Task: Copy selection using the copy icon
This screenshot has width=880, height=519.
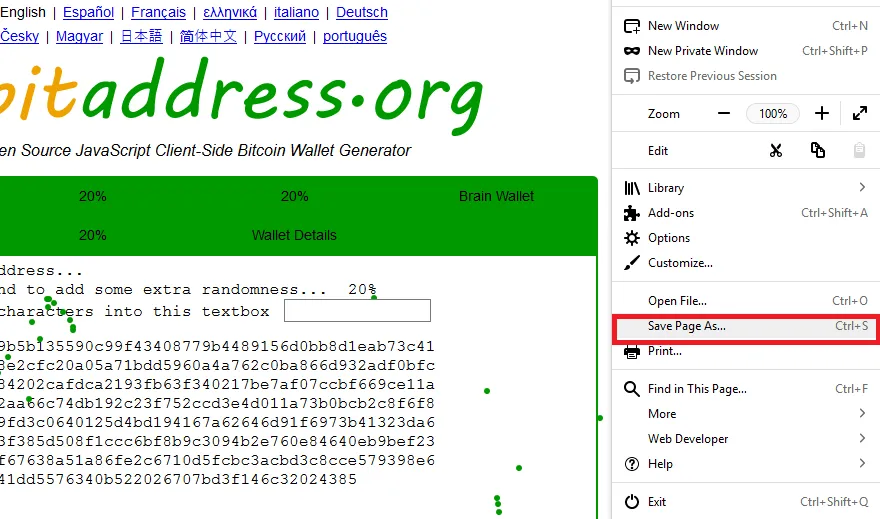Action: click(x=818, y=150)
